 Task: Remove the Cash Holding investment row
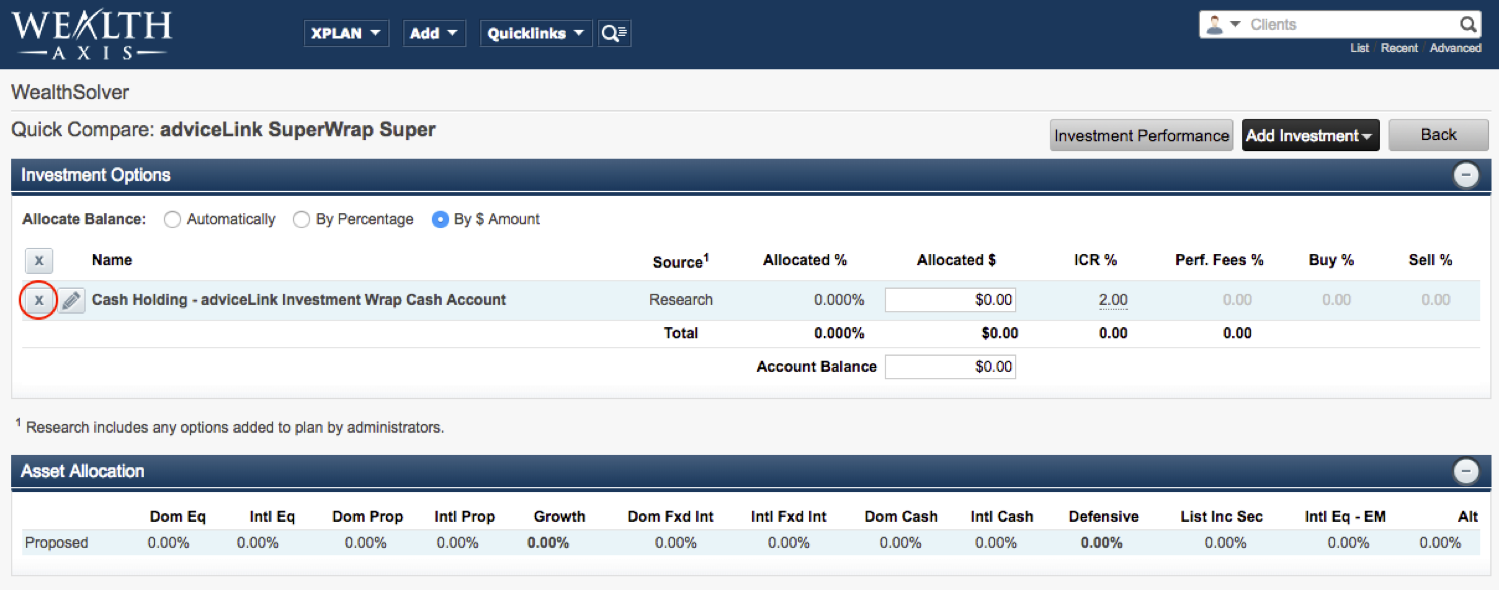click(39, 300)
